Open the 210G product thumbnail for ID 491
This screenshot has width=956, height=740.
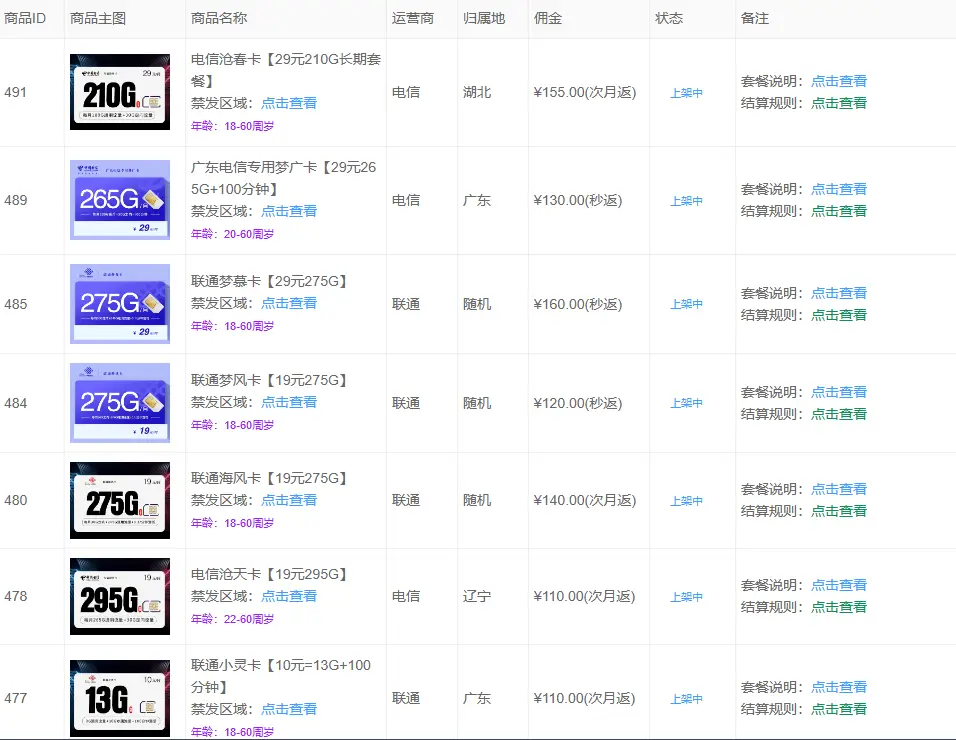click(120, 92)
